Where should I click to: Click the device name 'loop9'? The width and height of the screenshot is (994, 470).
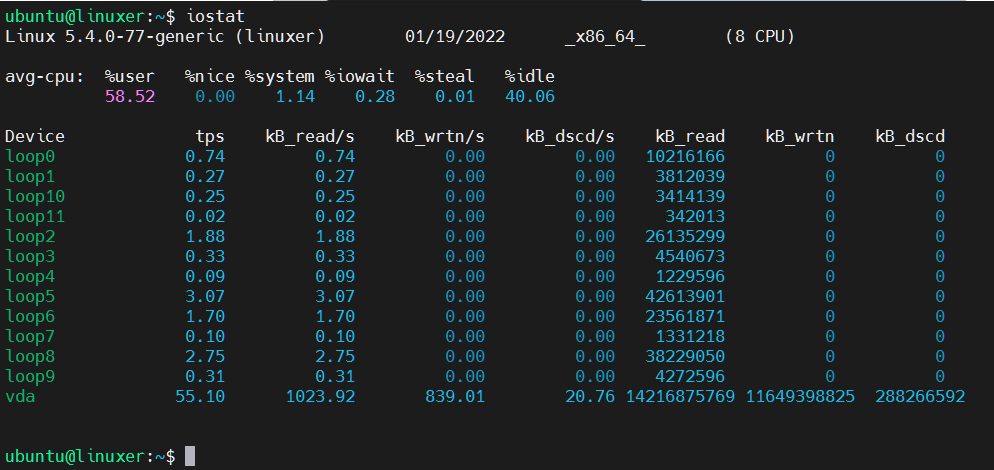(x=30, y=376)
